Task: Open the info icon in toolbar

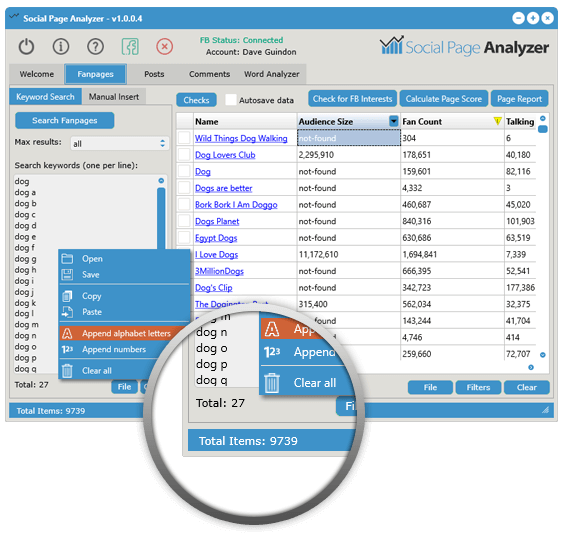Action: [x=61, y=47]
